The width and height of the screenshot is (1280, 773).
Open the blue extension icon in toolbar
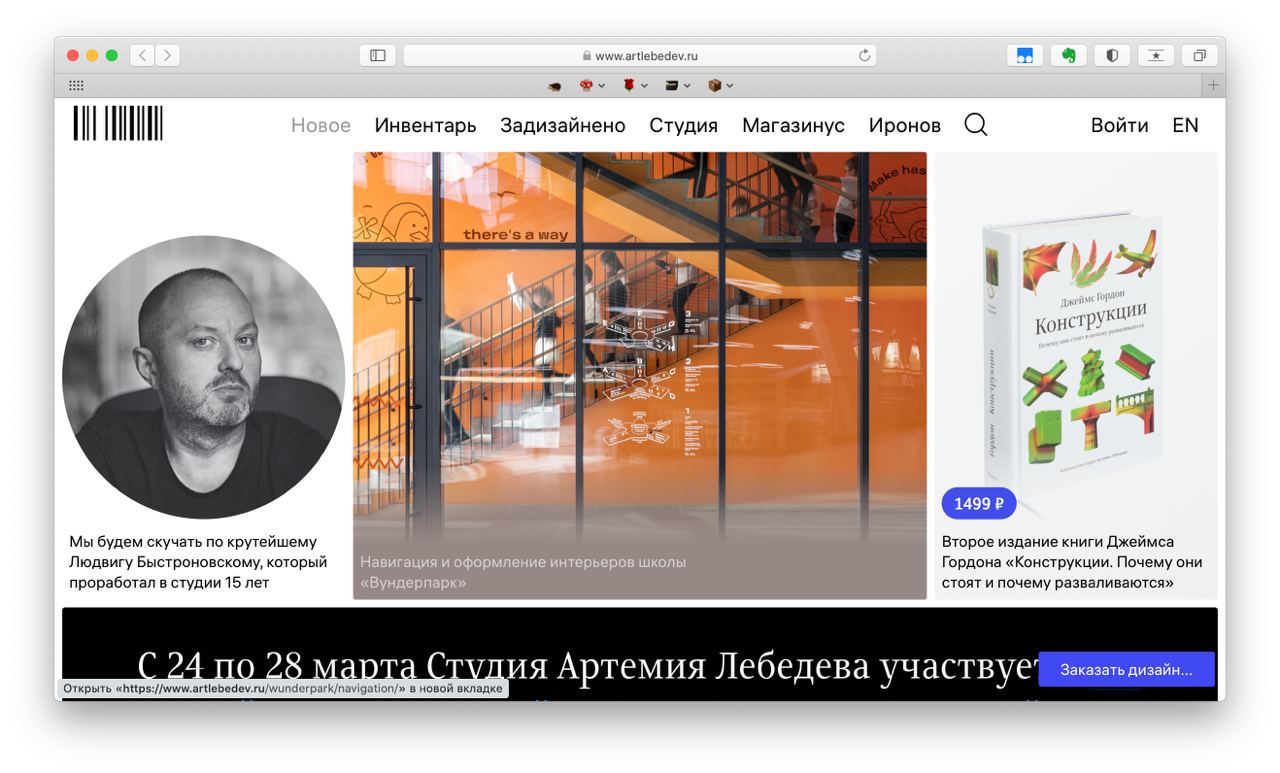pyautogui.click(x=1025, y=56)
